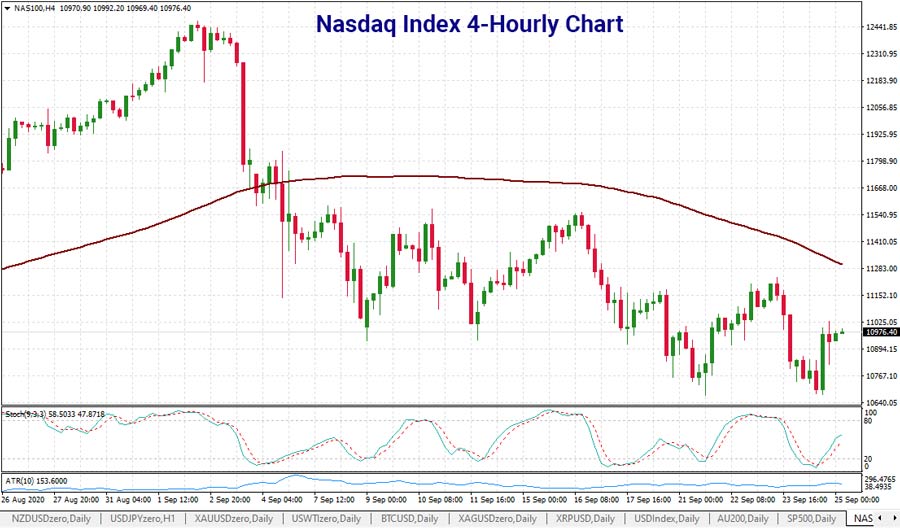Click the Nasdaq Index 4-Hourly Chart title
900x528 pixels.
coord(470,24)
